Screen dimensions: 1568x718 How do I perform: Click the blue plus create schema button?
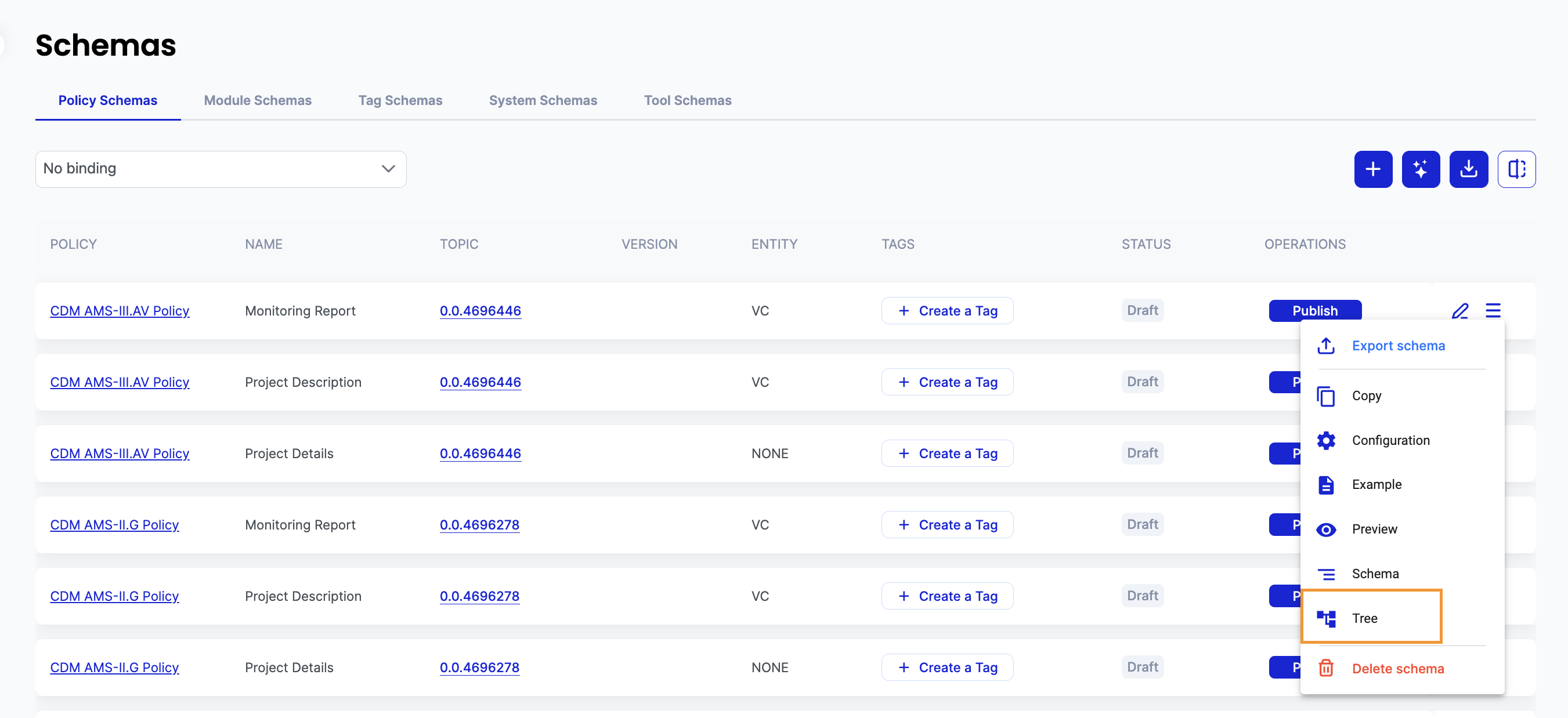[1372, 169]
